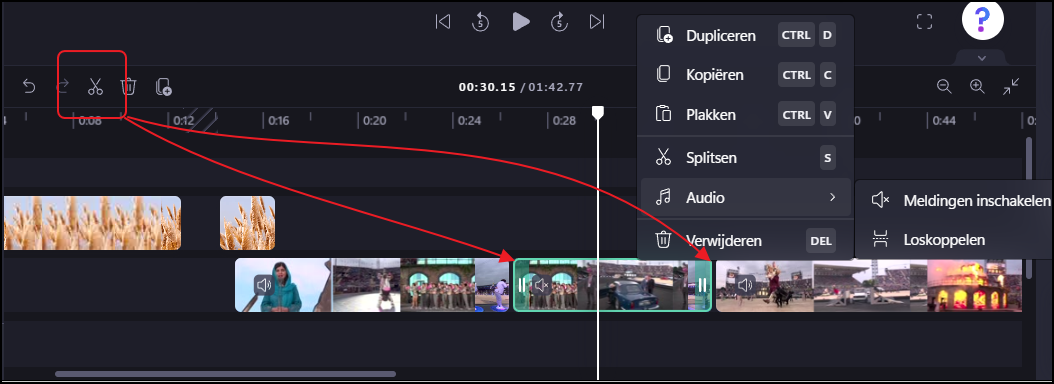Click the 0:24 mark on timeline ruler
1054x384 pixels.
click(x=470, y=121)
